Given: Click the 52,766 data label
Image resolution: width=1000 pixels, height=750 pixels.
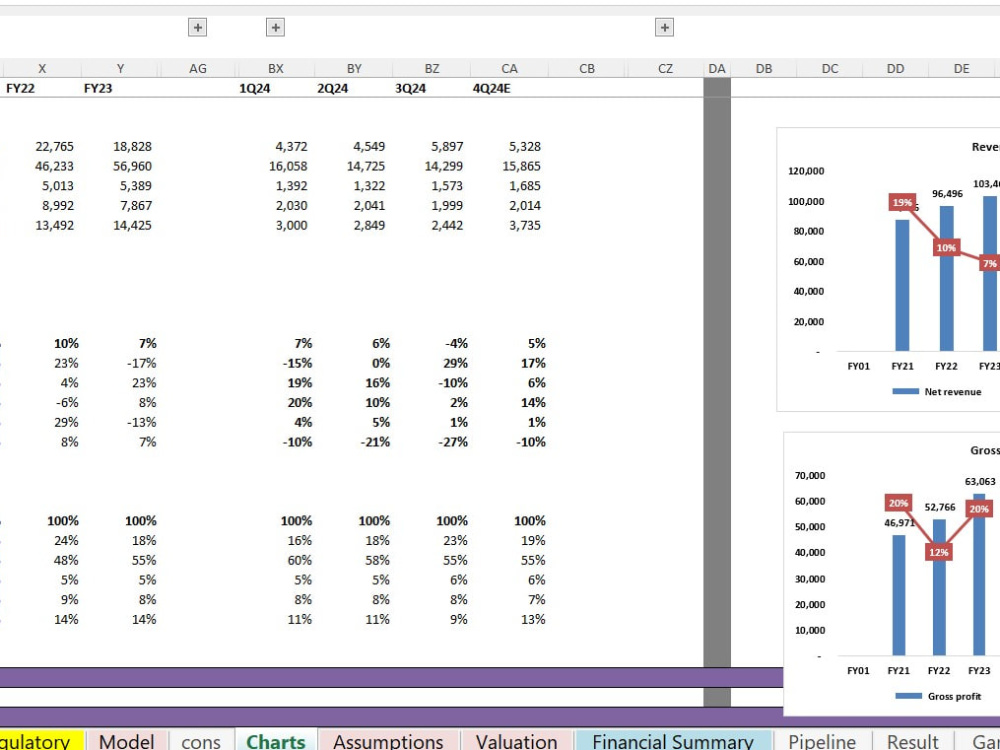Looking at the screenshot, I should [940, 507].
